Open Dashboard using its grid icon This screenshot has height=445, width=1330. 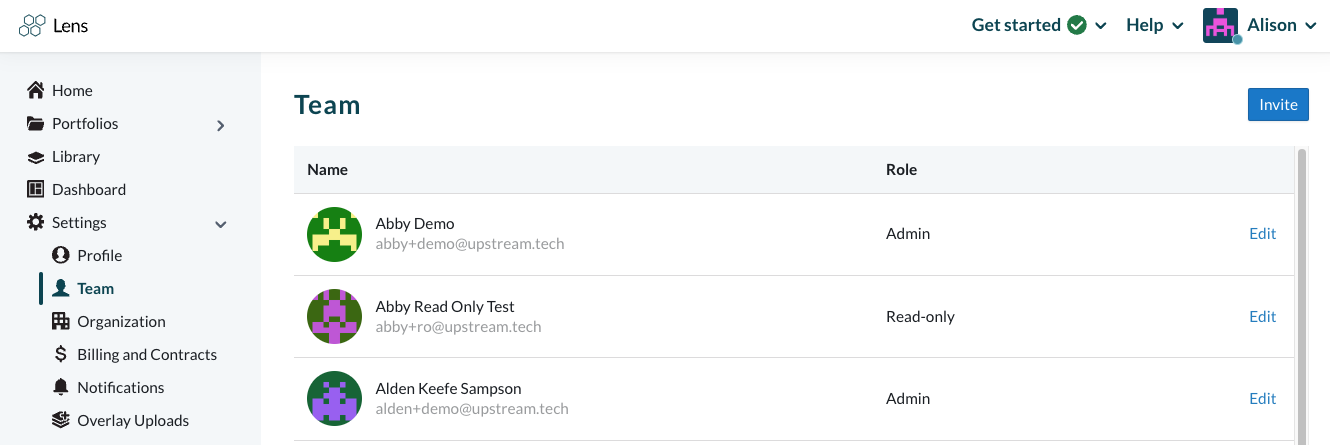35,190
